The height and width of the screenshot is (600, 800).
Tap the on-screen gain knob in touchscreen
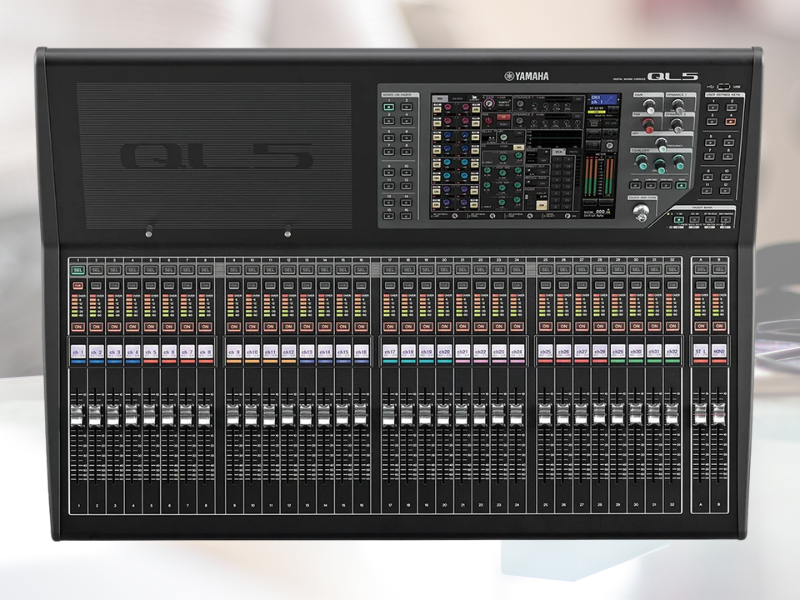[489, 103]
